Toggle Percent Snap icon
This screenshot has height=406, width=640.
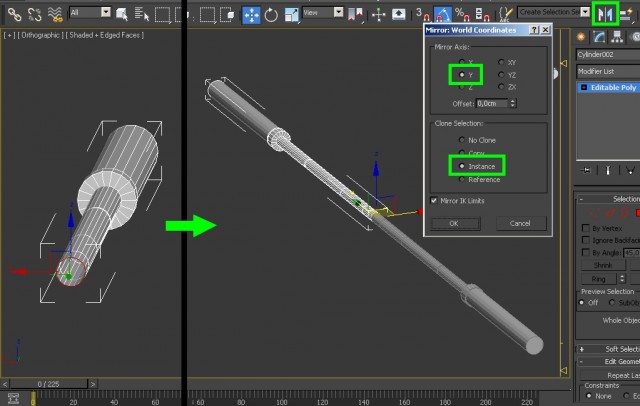coord(462,15)
